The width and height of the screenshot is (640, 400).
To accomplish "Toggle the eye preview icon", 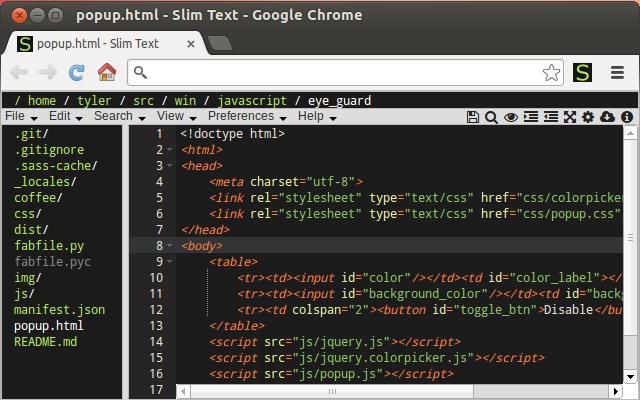I will (x=511, y=118).
